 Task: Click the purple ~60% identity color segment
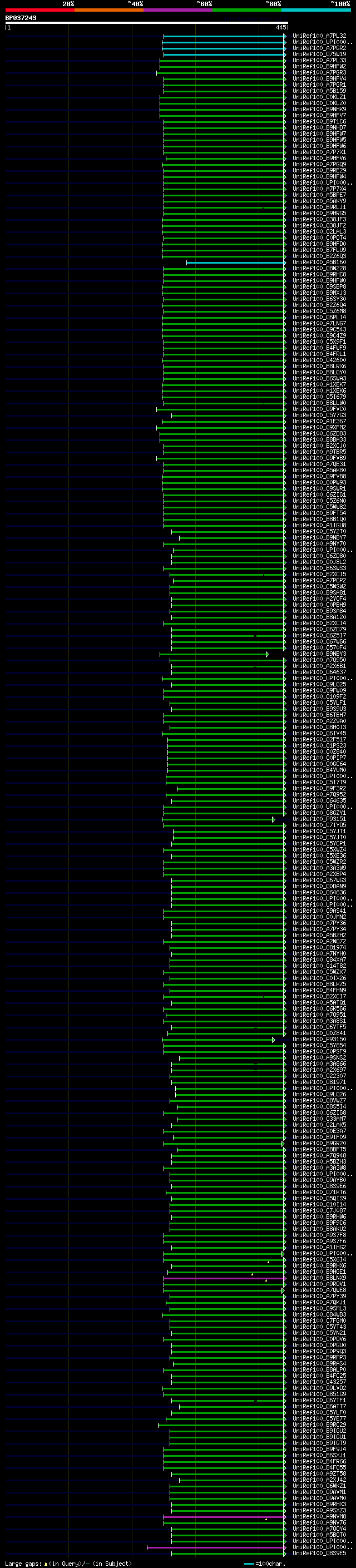point(179,10)
